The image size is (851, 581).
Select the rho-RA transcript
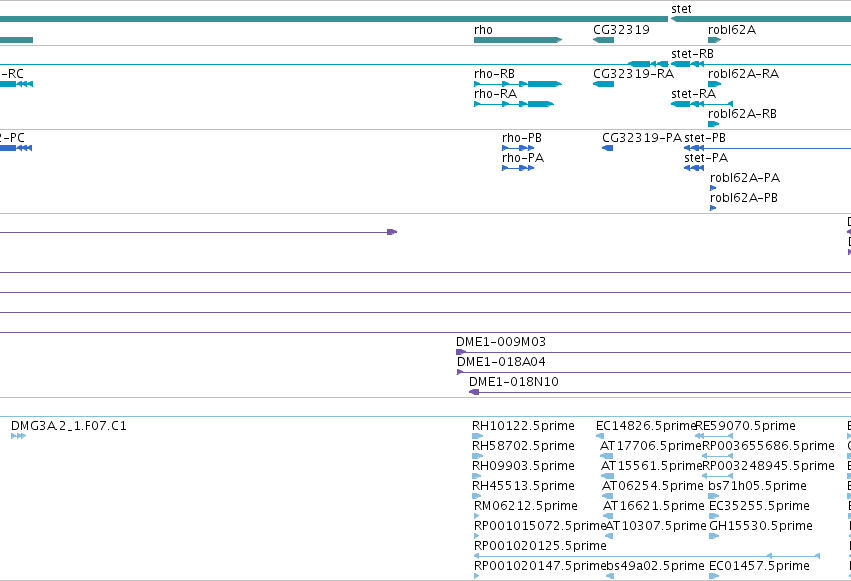(513, 104)
